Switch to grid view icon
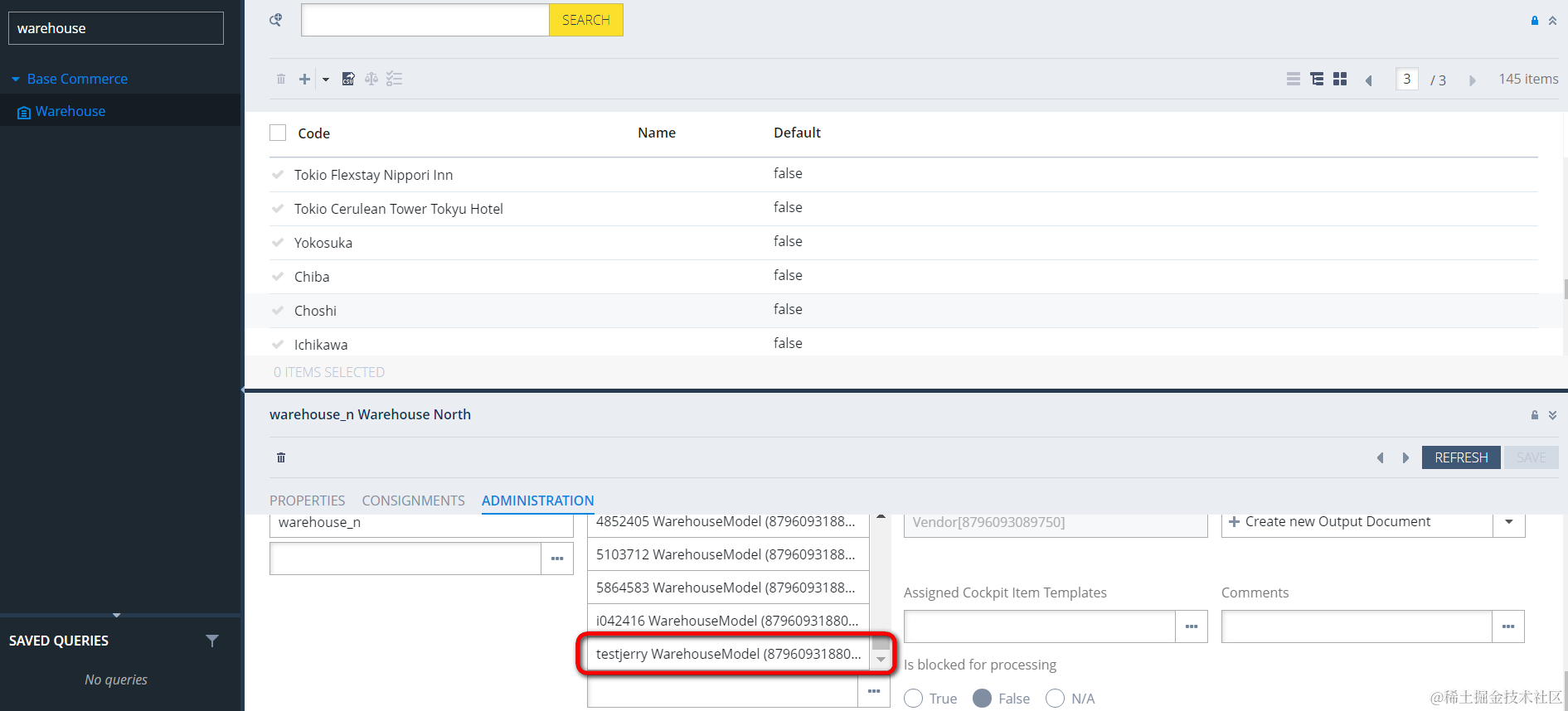The height and width of the screenshot is (711, 1568). (1339, 79)
